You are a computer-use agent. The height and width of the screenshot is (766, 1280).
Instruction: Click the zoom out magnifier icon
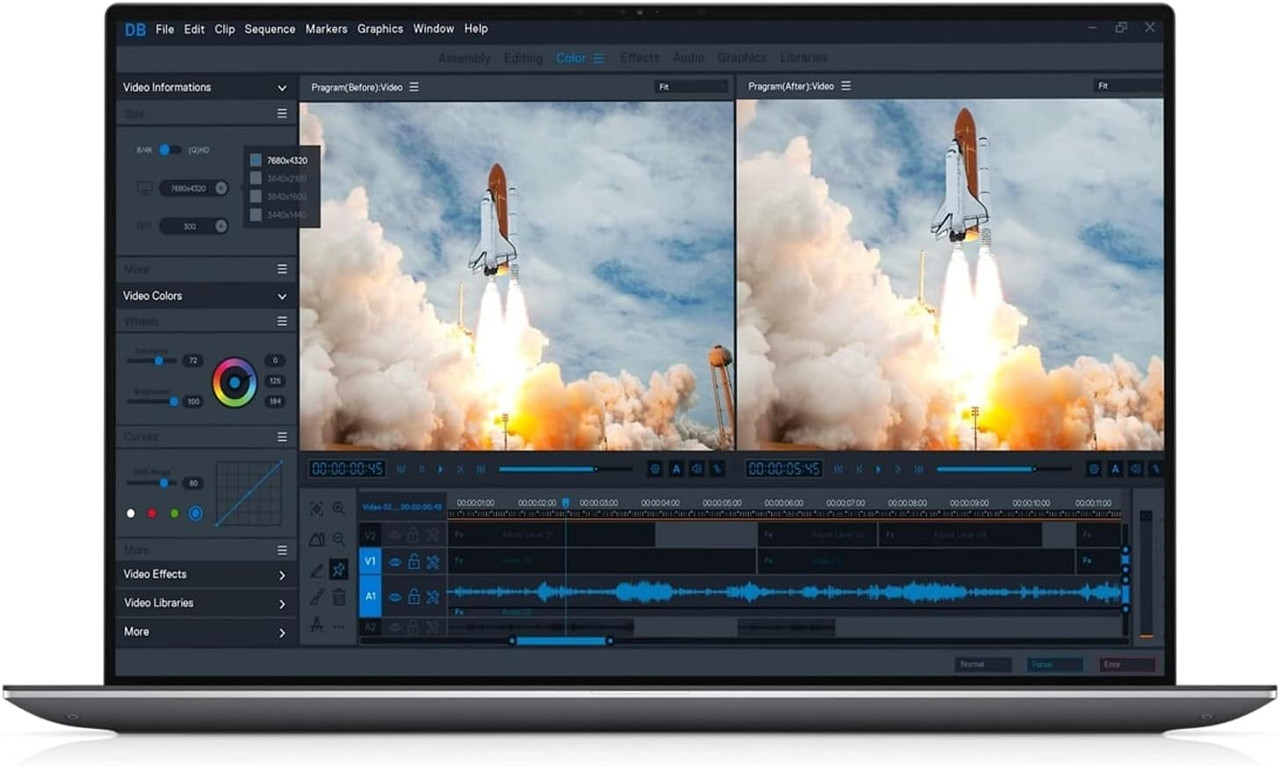[338, 539]
